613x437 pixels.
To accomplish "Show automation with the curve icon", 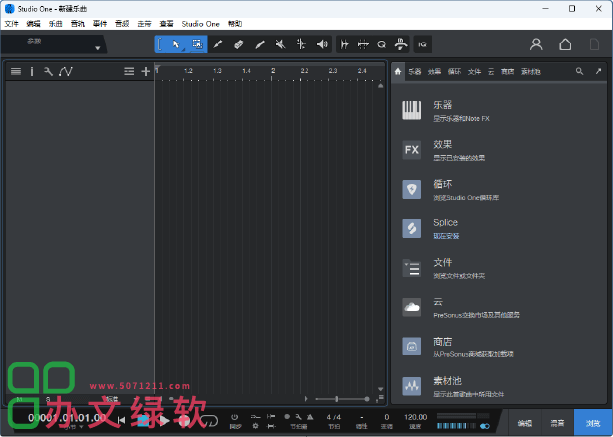I will pos(66,72).
